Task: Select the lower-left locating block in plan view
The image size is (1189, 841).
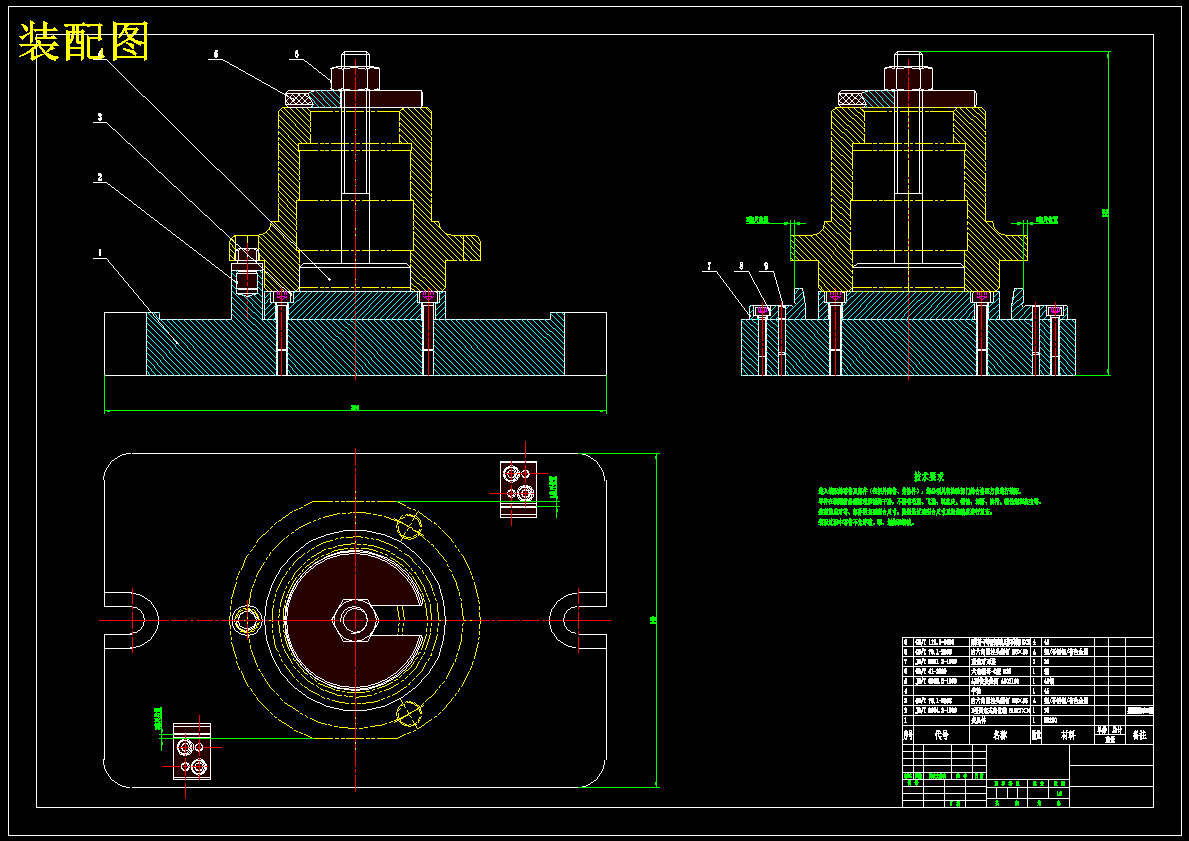Action: point(192,752)
